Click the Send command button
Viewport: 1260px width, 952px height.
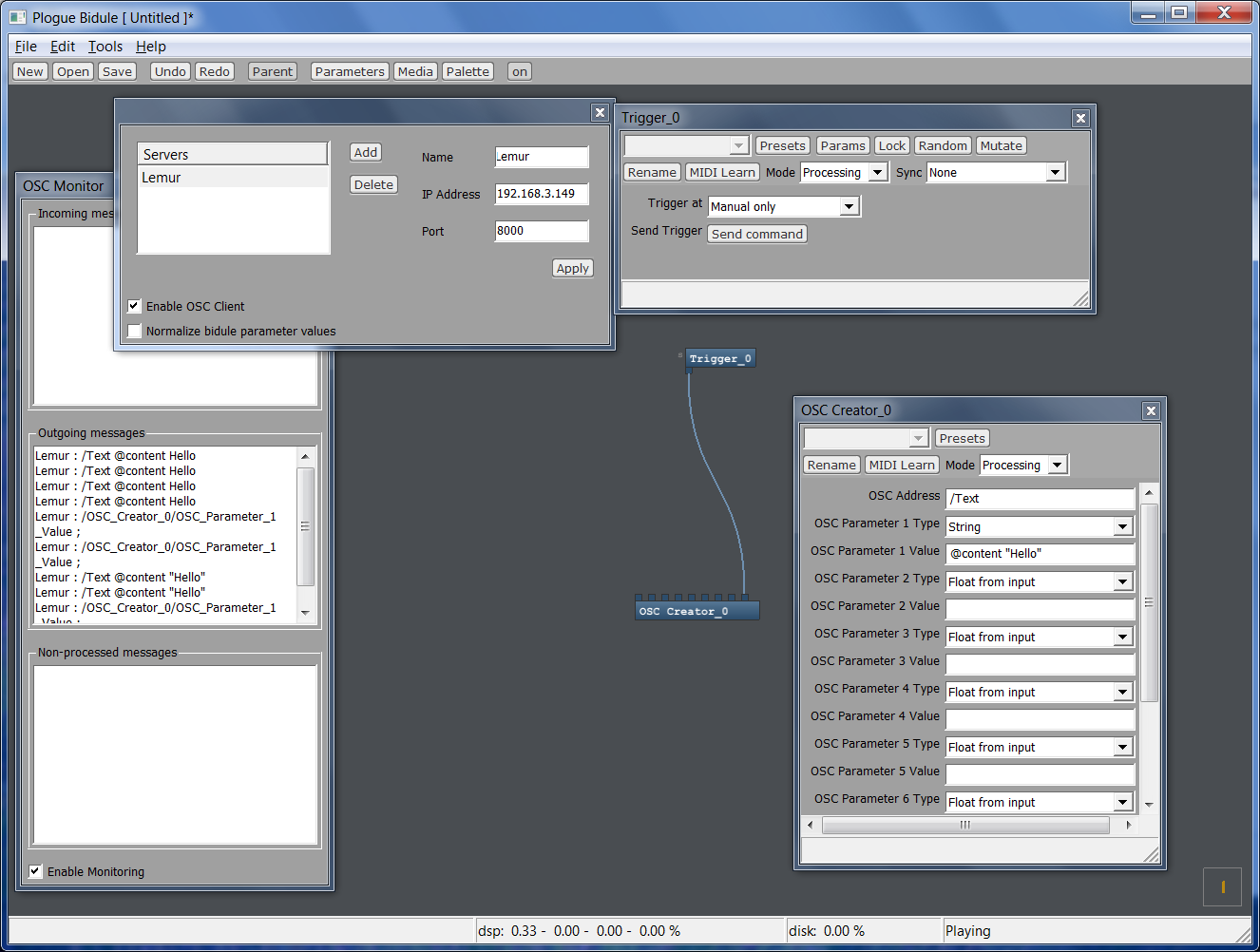757,234
